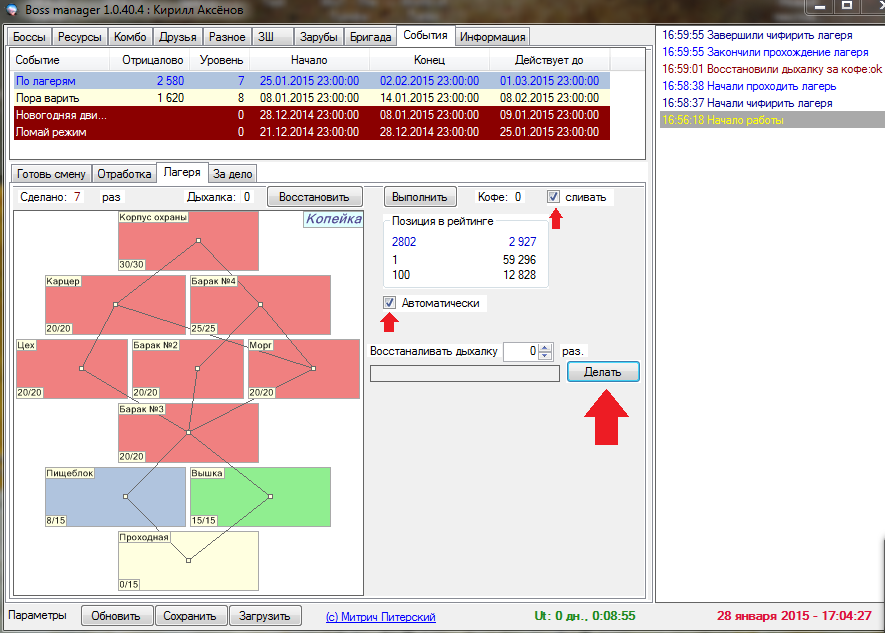
Task: Toggle the сливать checkbox
Action: (x=554, y=197)
